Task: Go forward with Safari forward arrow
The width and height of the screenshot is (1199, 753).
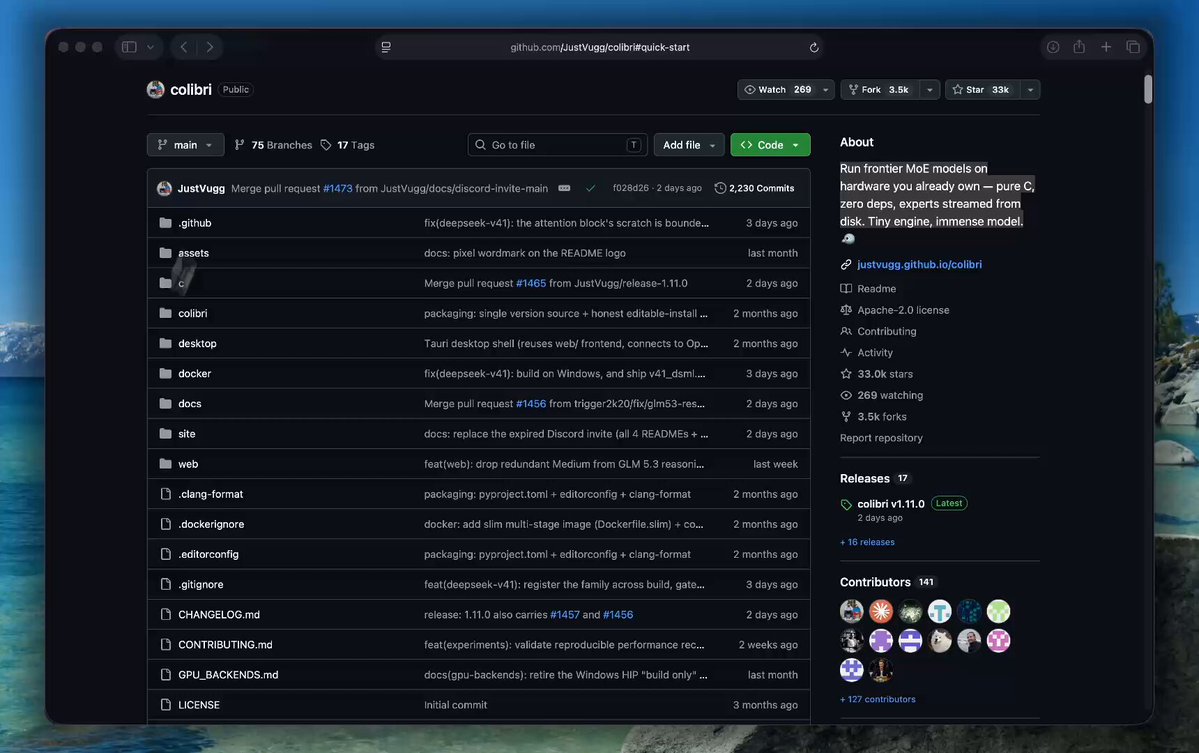Action: point(210,47)
